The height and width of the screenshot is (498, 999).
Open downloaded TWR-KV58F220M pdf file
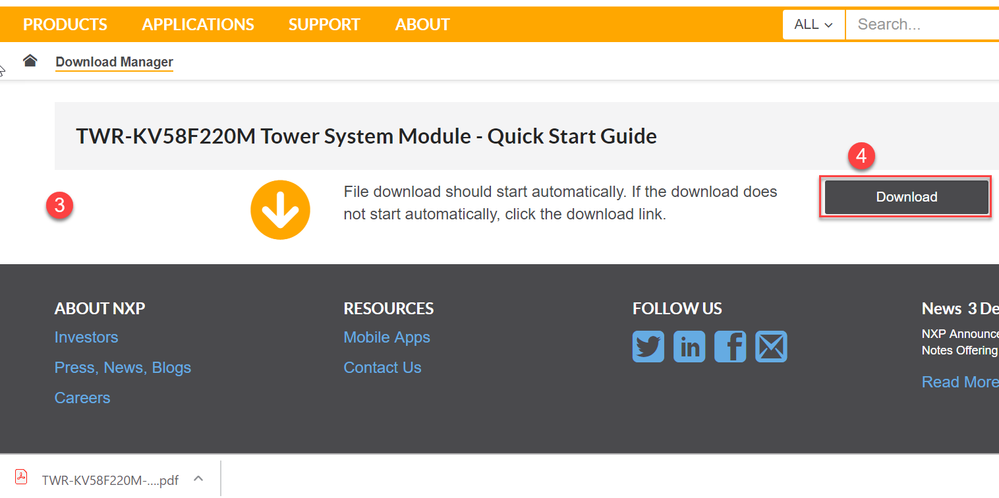click(x=110, y=480)
